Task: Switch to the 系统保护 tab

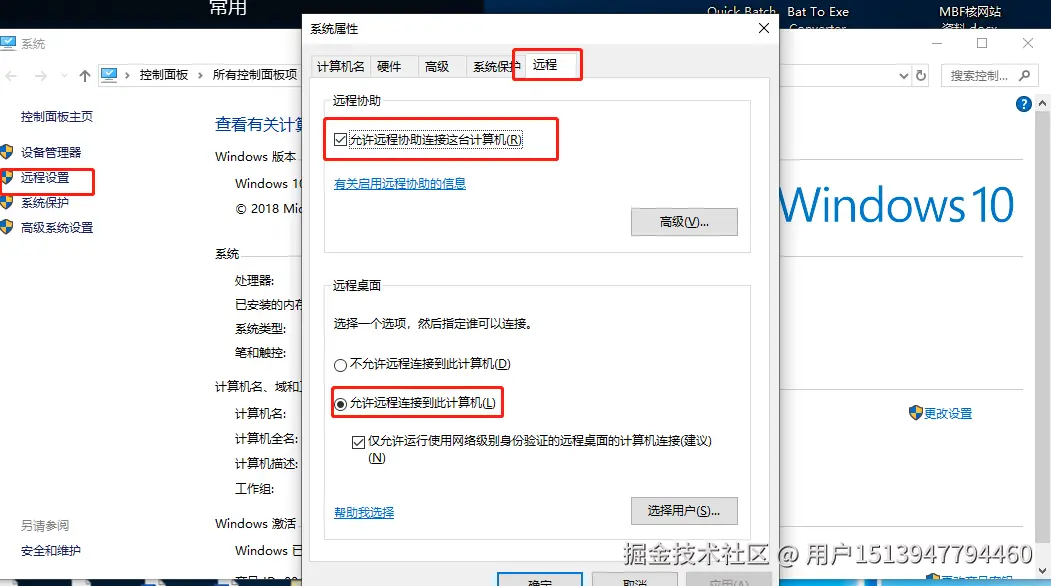Action: pyautogui.click(x=496, y=66)
